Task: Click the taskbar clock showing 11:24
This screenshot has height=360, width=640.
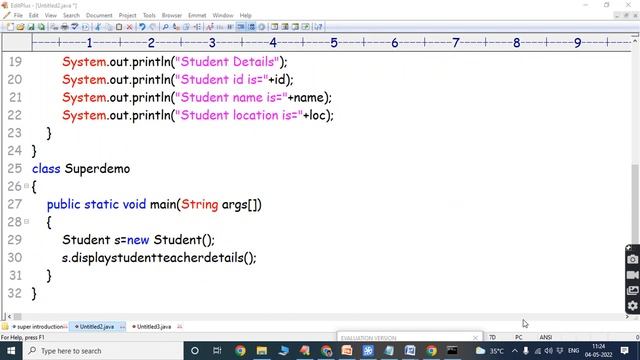Action: pyautogui.click(x=598, y=351)
